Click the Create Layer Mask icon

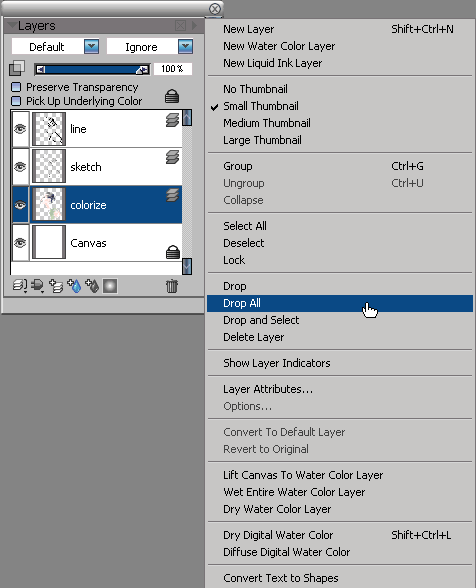pyautogui.click(x=110, y=286)
